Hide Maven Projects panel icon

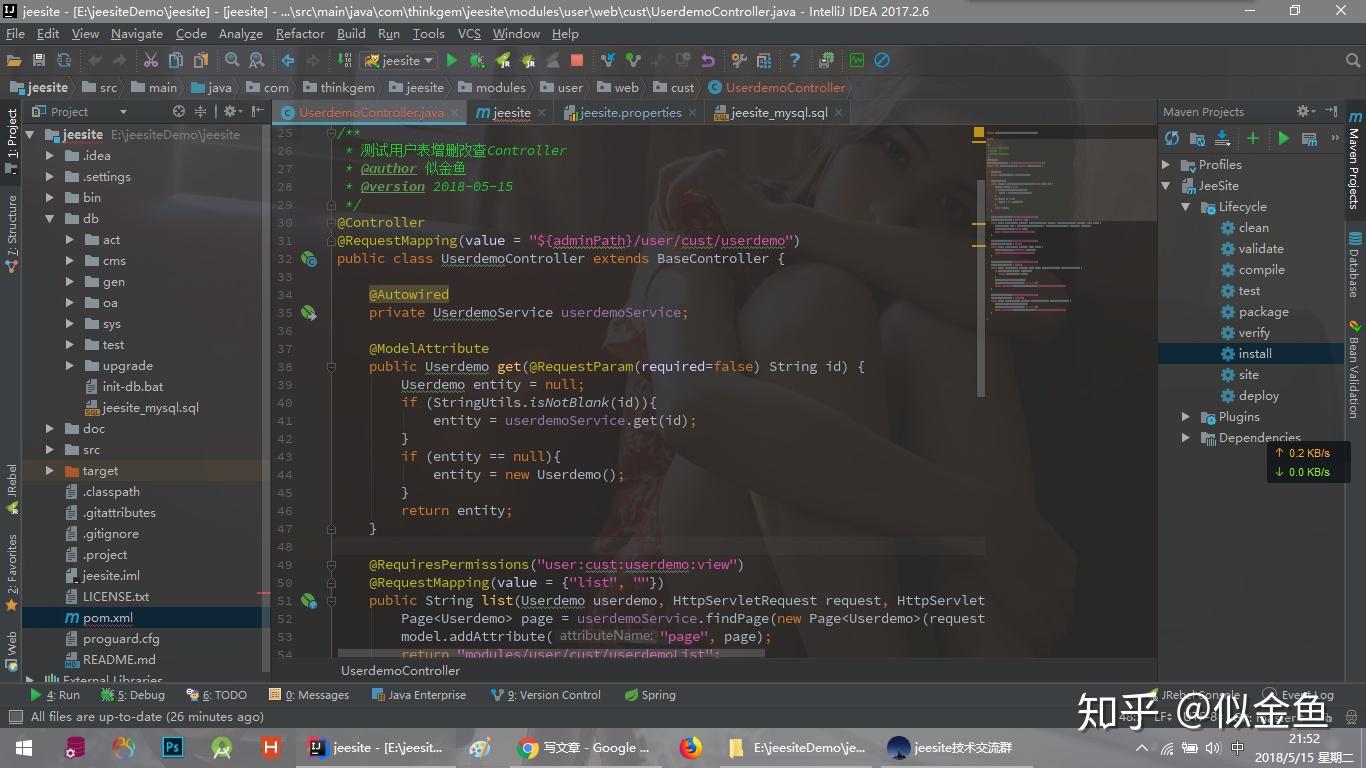click(1331, 111)
